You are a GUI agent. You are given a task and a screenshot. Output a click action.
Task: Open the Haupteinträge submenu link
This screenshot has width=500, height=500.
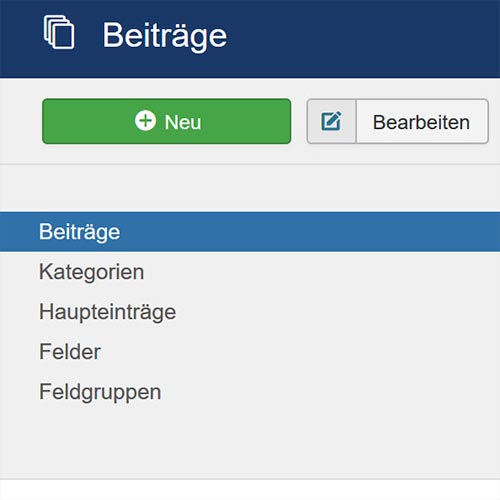(x=108, y=312)
